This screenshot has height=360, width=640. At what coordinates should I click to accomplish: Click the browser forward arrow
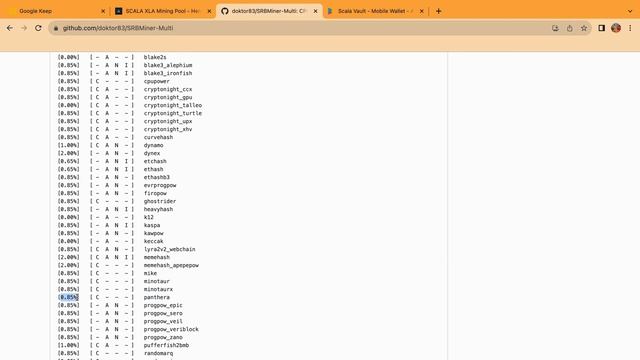click(x=24, y=28)
